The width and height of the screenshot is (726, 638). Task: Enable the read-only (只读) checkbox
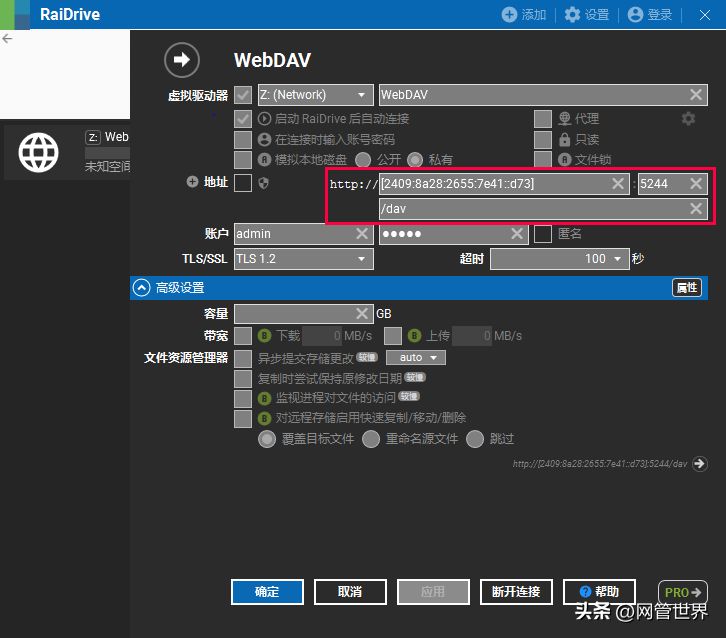point(543,139)
